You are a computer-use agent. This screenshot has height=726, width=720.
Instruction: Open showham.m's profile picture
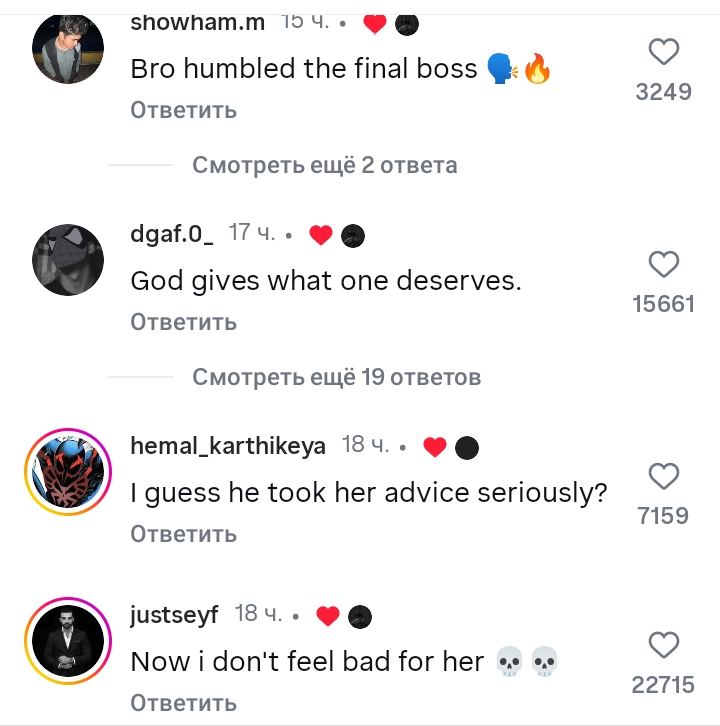click(68, 48)
